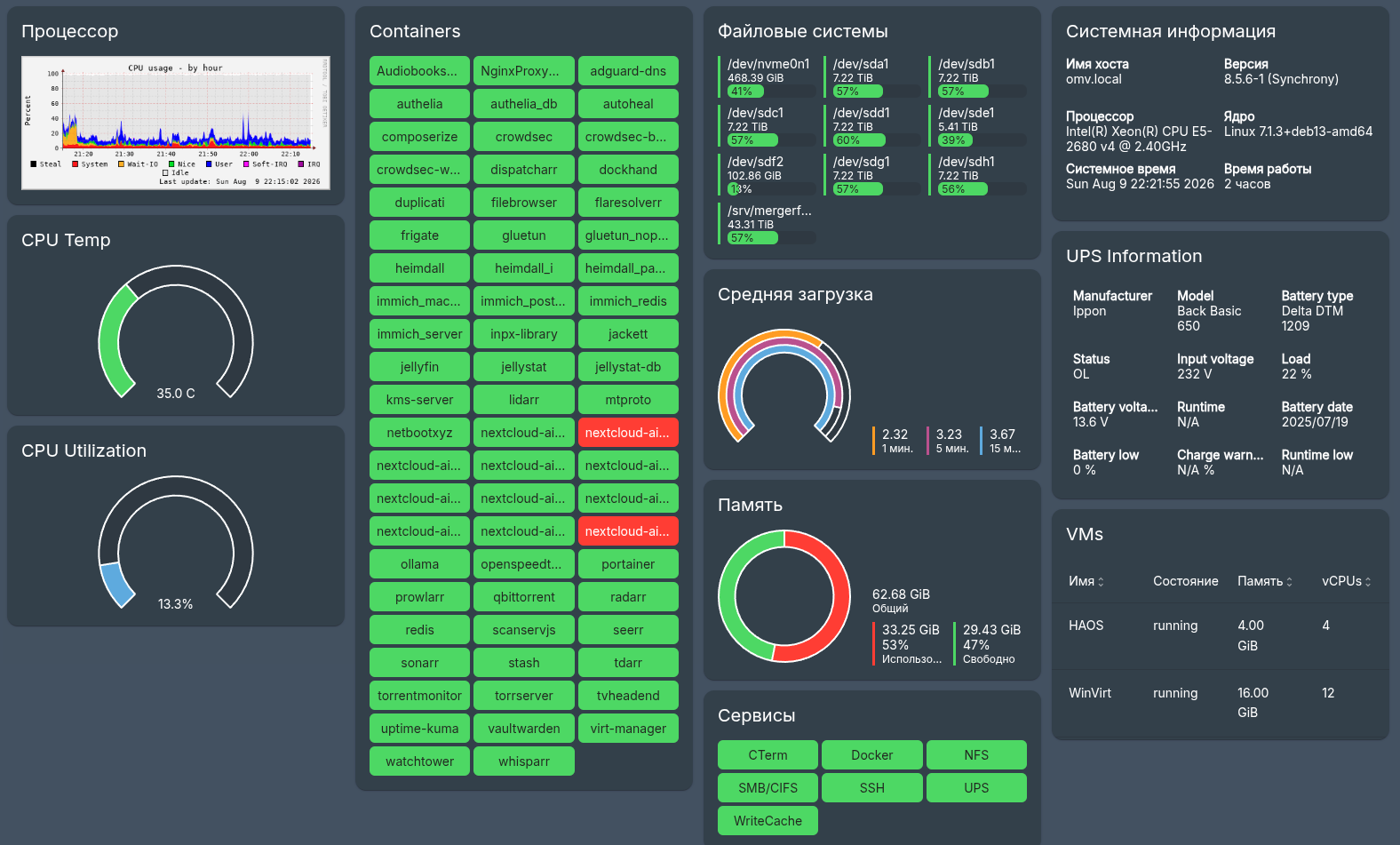The image size is (1400, 845).
Task: Sort VMs table by Память arrows
Action: [1289, 582]
